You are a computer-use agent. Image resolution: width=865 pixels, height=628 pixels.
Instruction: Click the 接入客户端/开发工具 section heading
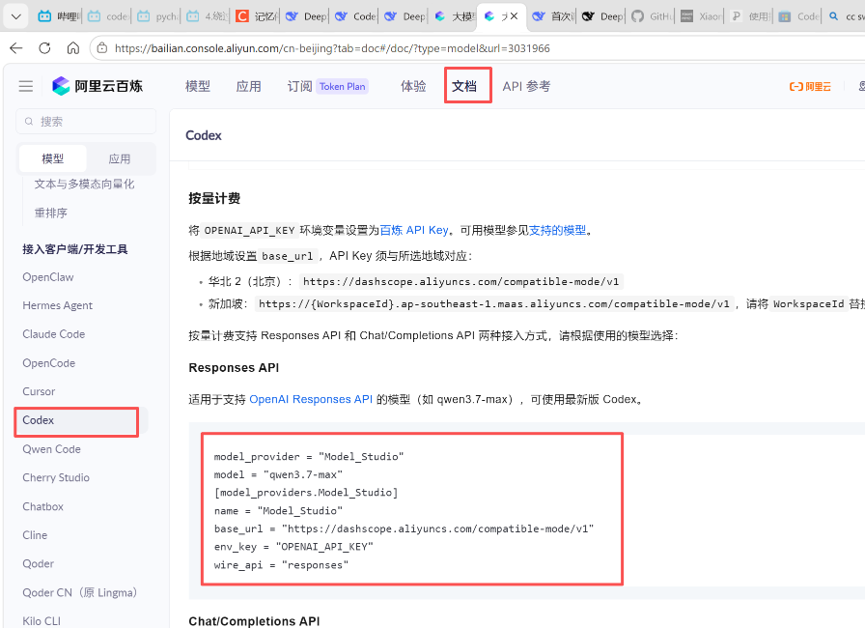[75, 249]
